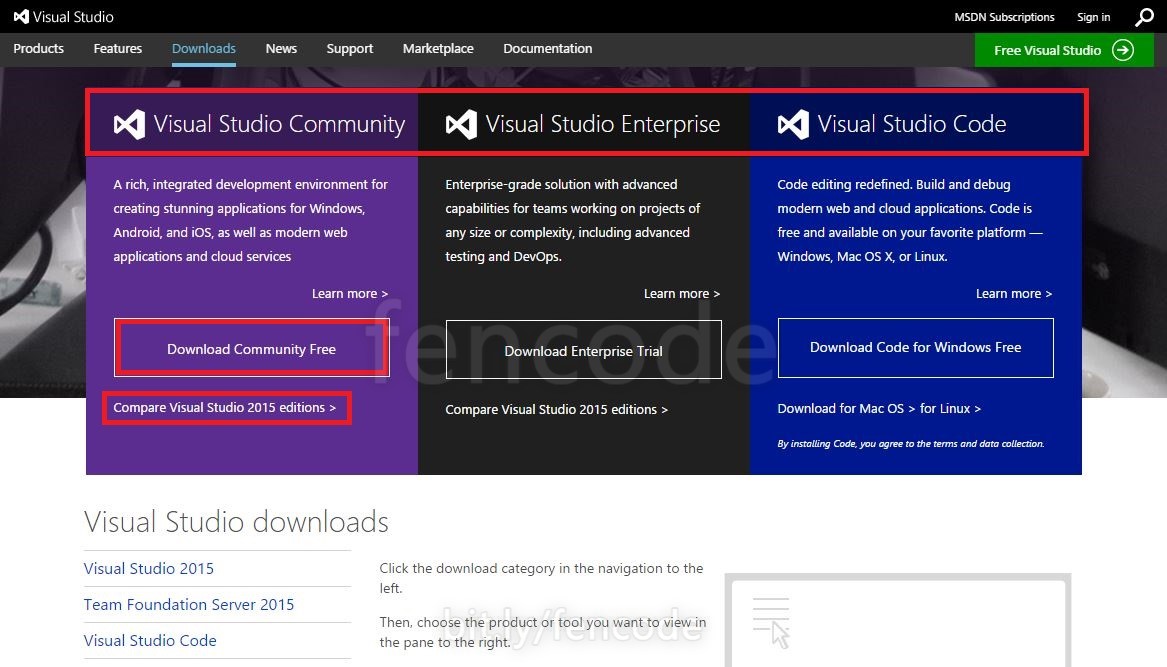This screenshot has width=1167, height=667.
Task: Open the Products menu
Action: 39,48
